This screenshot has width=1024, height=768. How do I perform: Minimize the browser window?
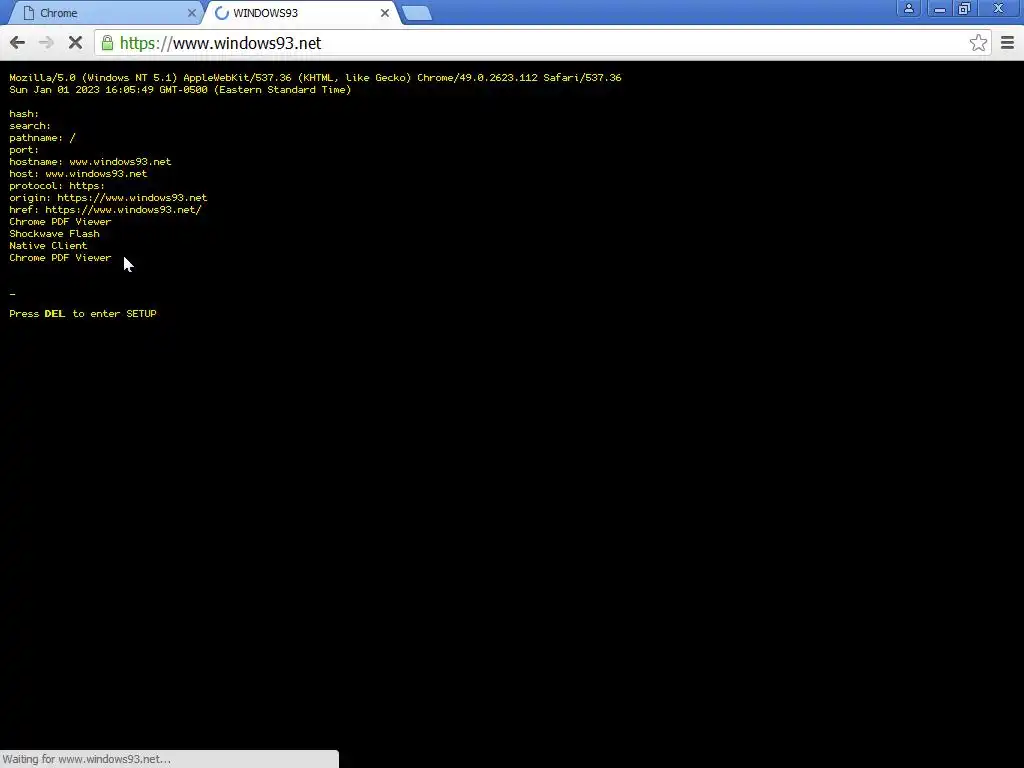[x=940, y=8]
